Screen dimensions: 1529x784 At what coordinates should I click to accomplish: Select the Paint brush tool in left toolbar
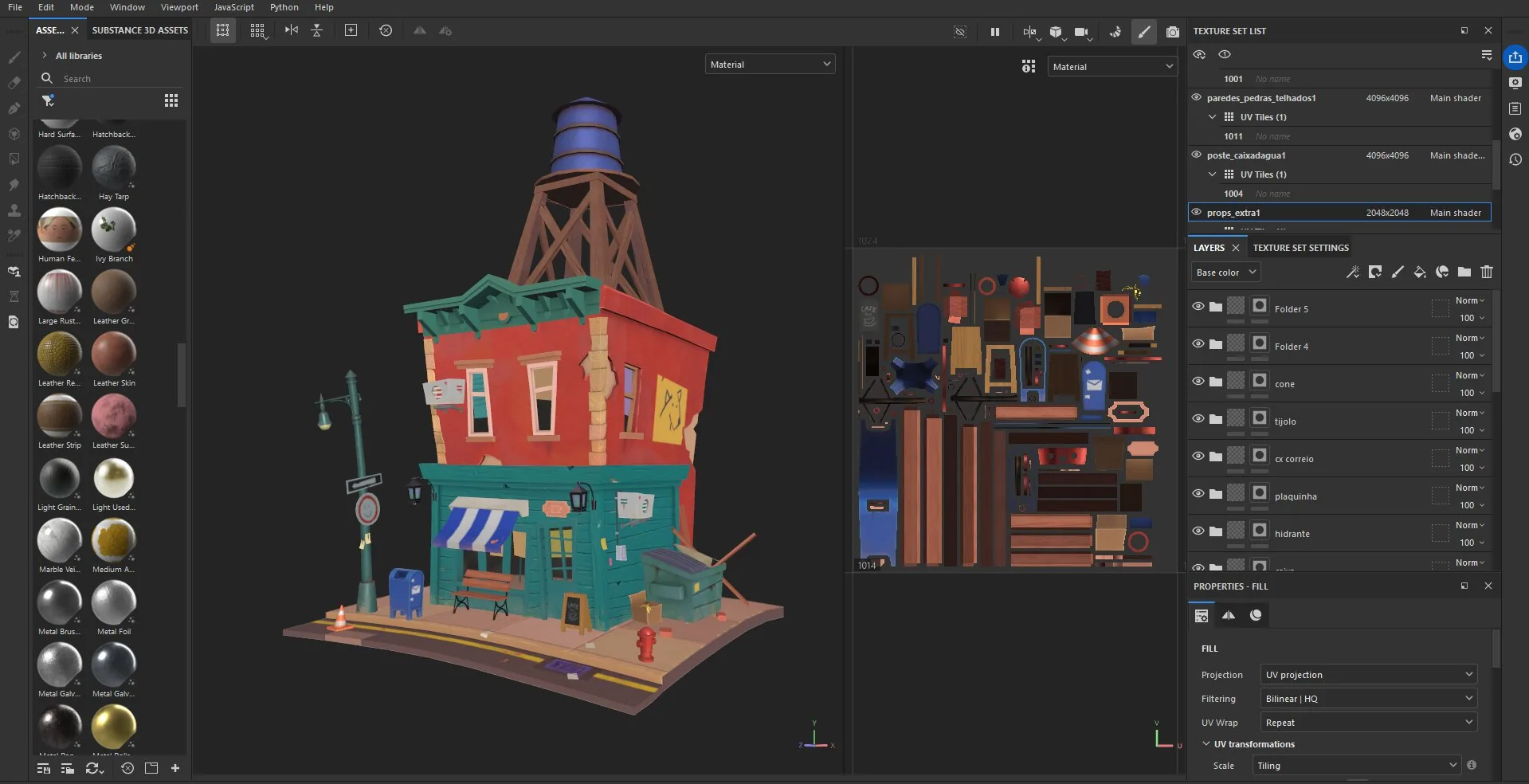click(x=14, y=57)
